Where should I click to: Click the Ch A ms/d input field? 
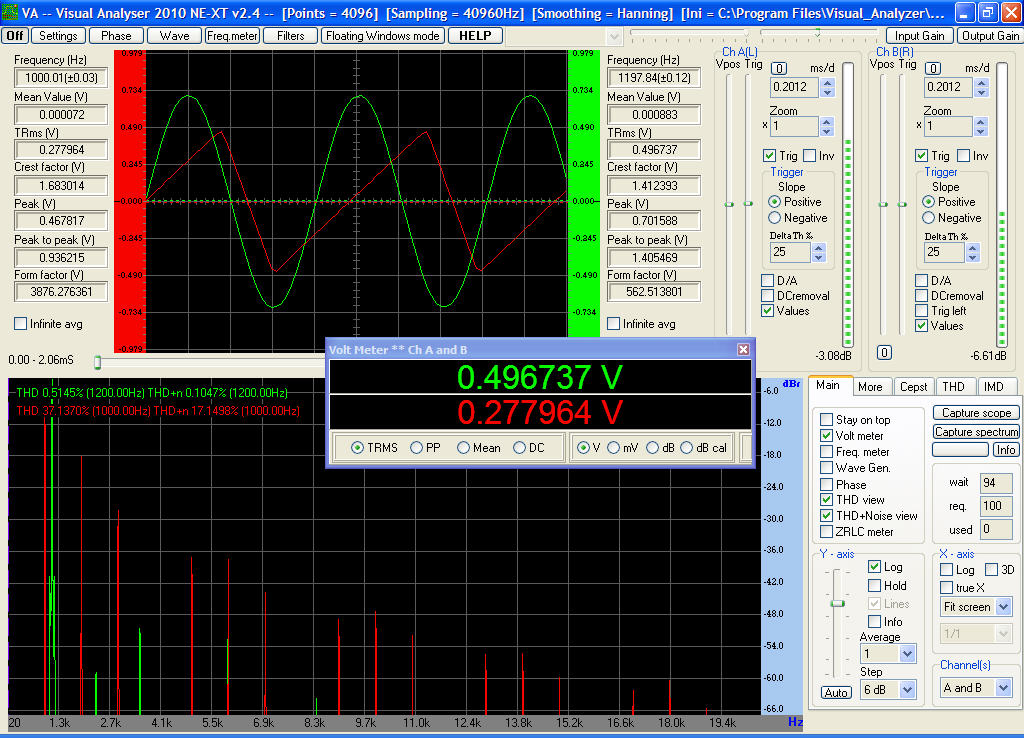coord(794,87)
